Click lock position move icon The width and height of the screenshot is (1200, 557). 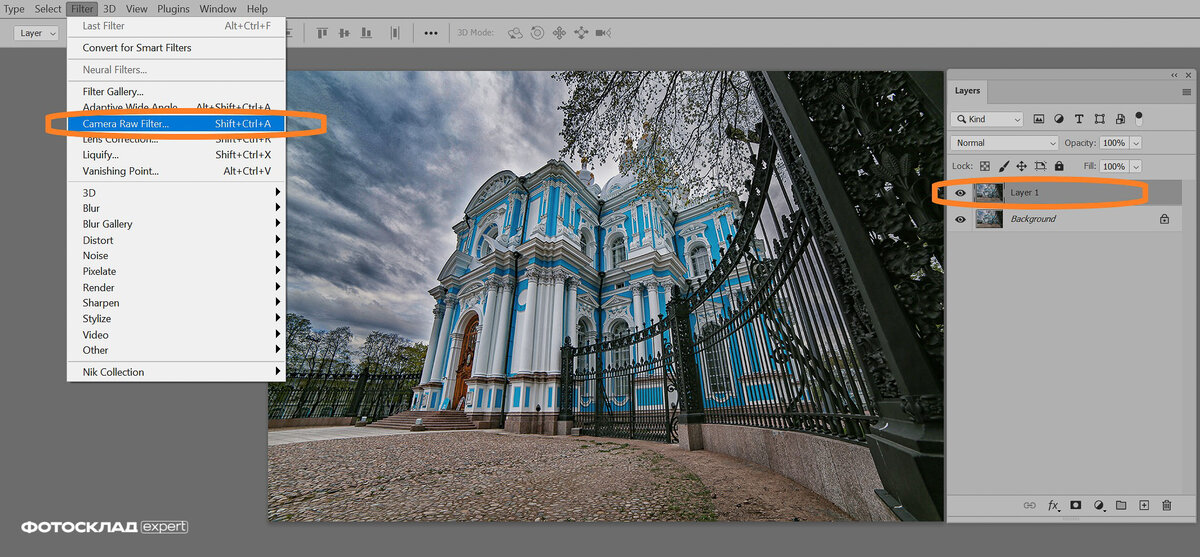click(x=1021, y=166)
